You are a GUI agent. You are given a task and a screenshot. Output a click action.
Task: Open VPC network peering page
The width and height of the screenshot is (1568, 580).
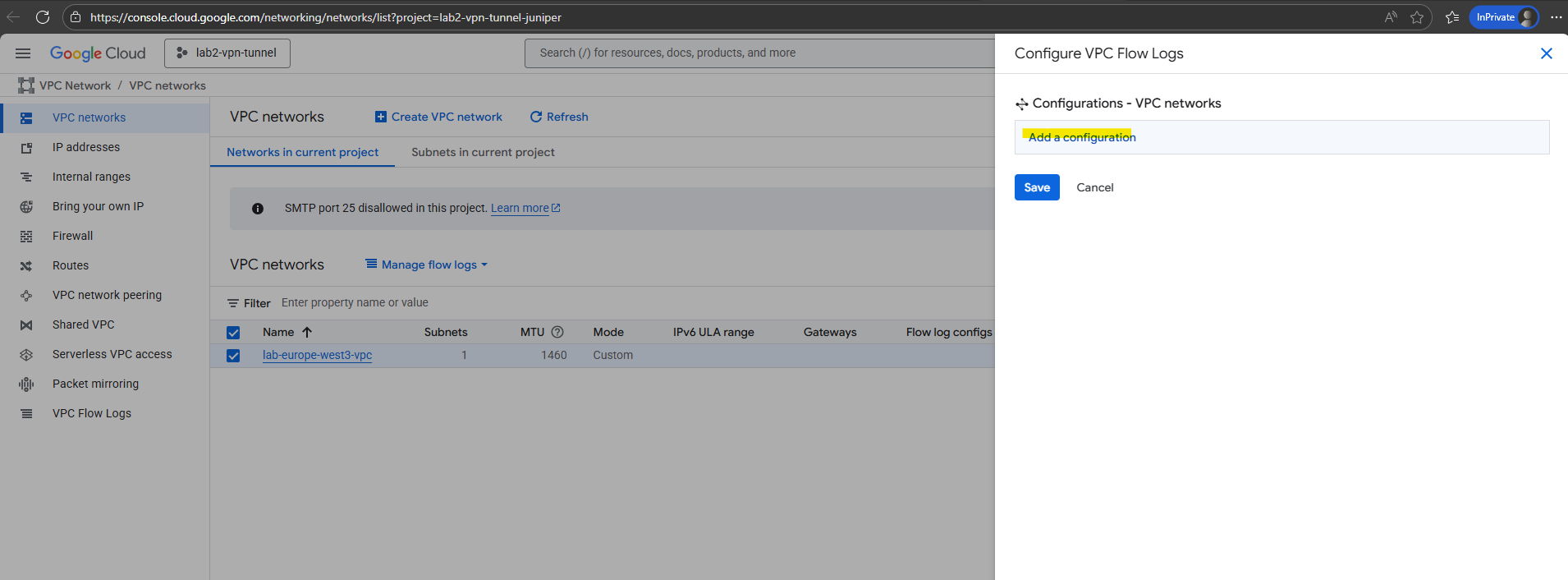[x=107, y=295]
